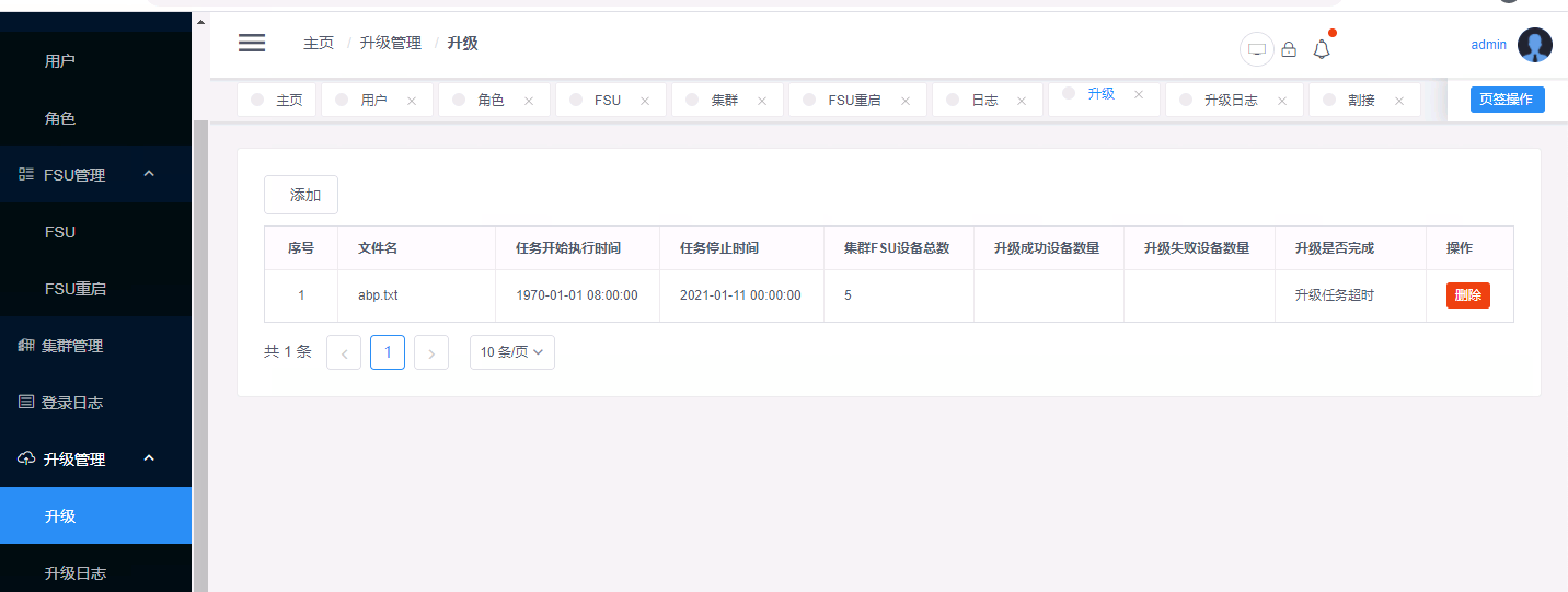Click the 共 1 条 total count text
The image size is (1568, 592).
pyautogui.click(x=287, y=352)
